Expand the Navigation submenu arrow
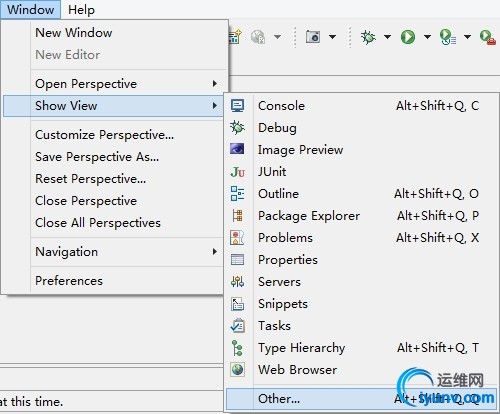The height and width of the screenshot is (414, 500). [x=215, y=251]
